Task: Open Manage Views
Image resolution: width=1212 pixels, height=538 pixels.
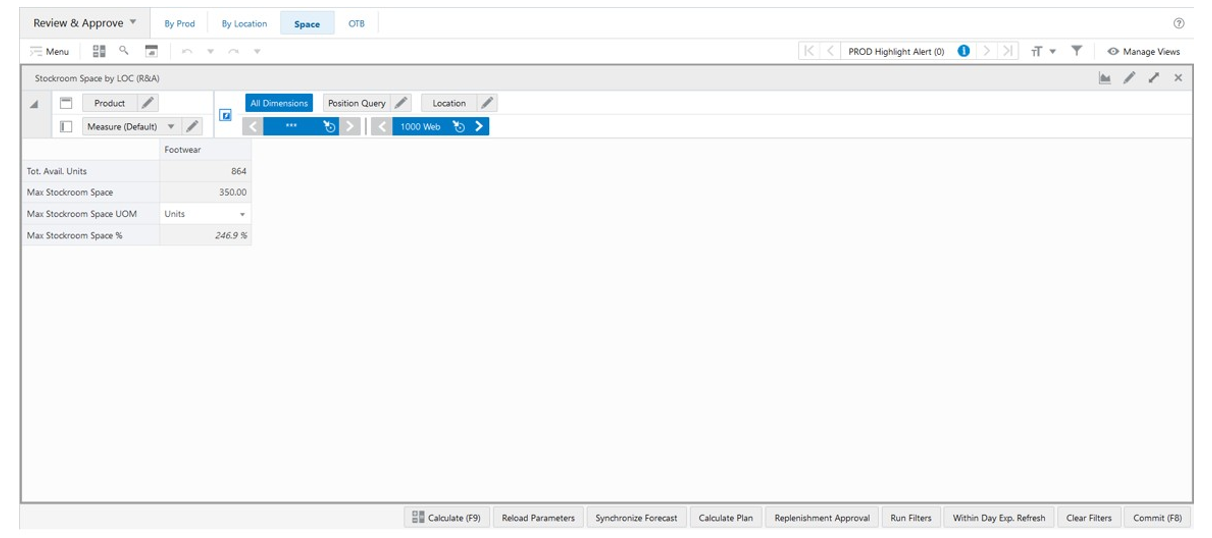Action: (1143, 51)
